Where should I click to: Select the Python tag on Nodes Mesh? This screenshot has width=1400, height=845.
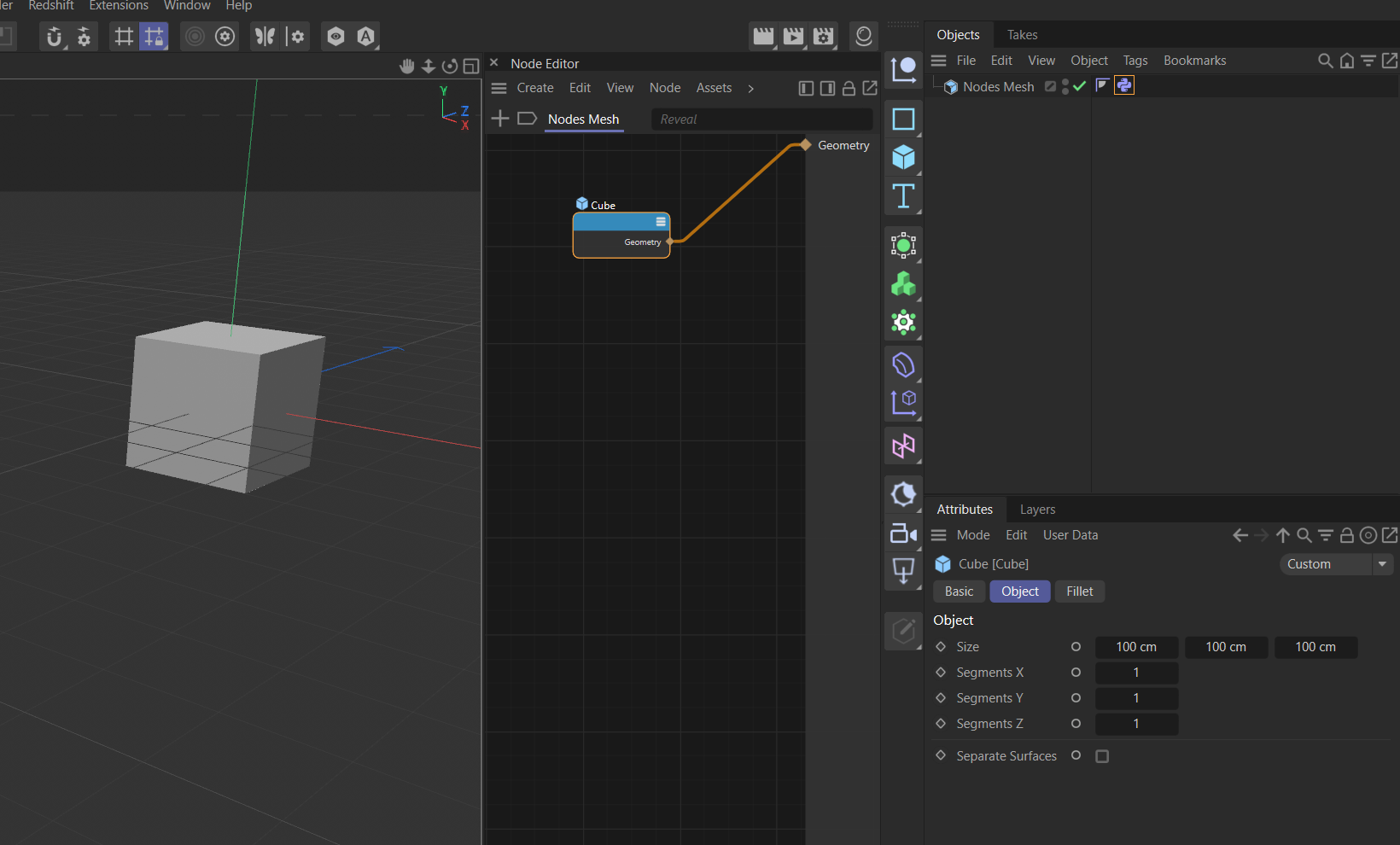1124,85
